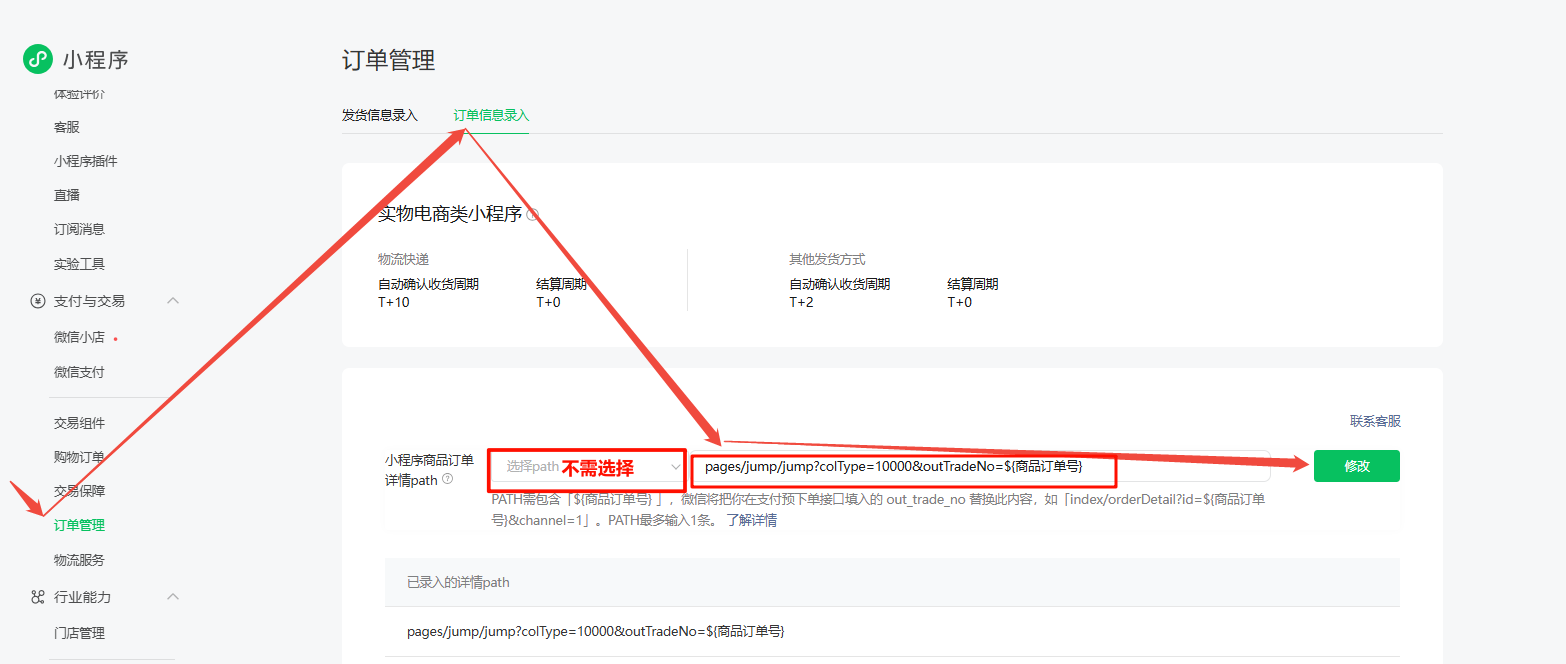Image resolution: width=1566 pixels, height=664 pixels.
Task: Click the 小程序 logo icon
Action: [38, 59]
